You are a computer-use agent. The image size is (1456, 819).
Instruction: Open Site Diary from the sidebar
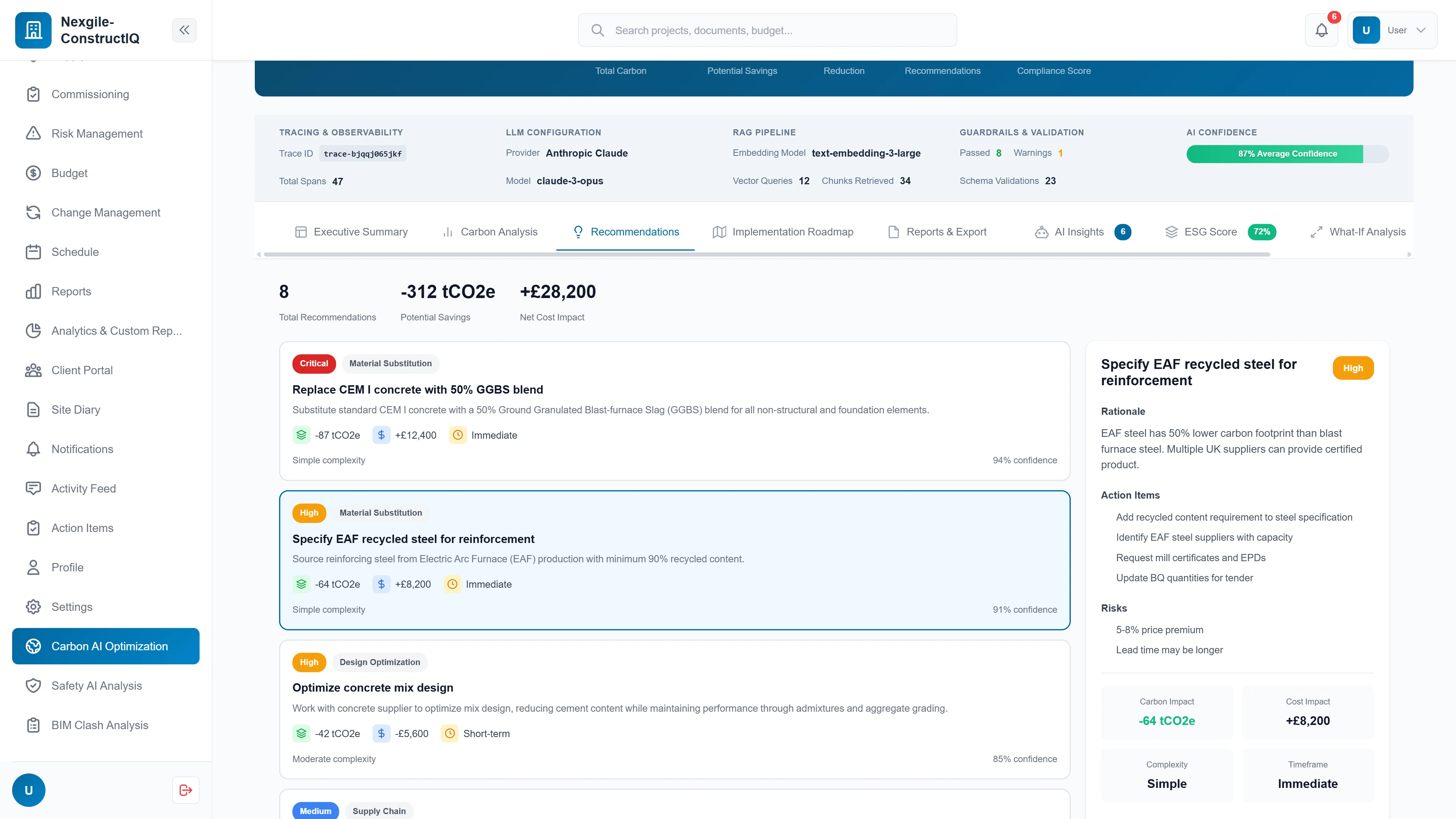pos(75,409)
